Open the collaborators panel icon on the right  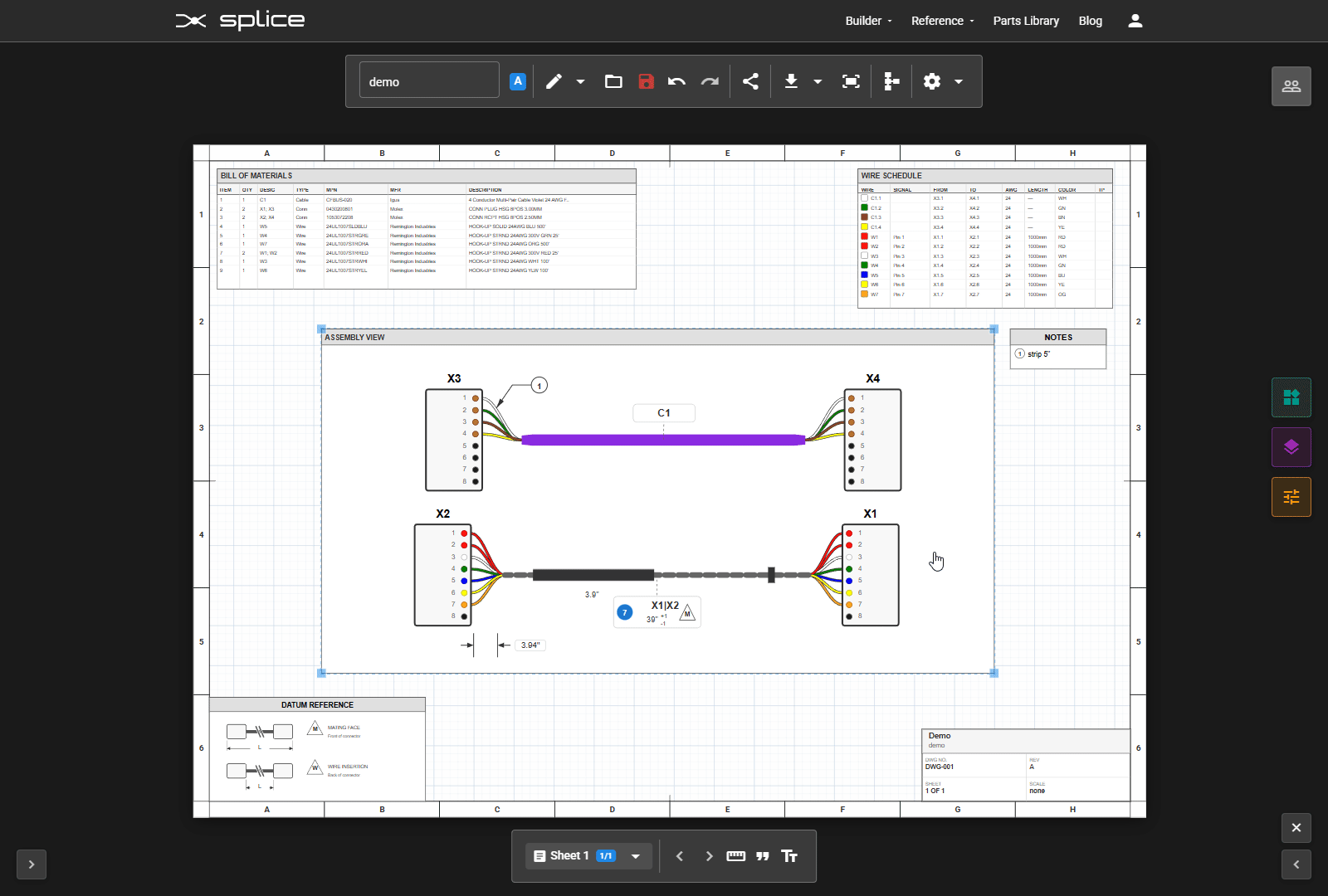1291,85
